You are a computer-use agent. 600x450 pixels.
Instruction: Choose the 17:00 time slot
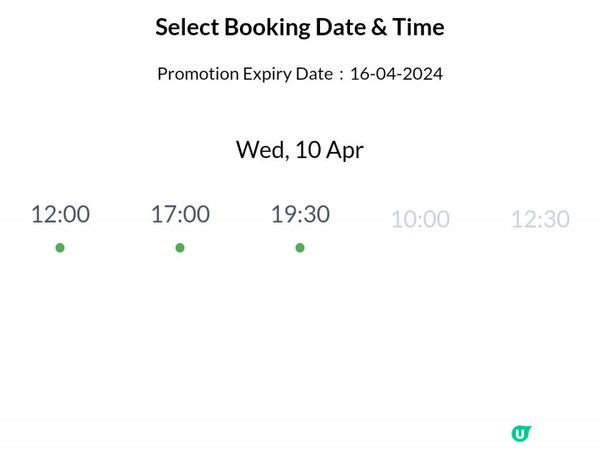(180, 214)
